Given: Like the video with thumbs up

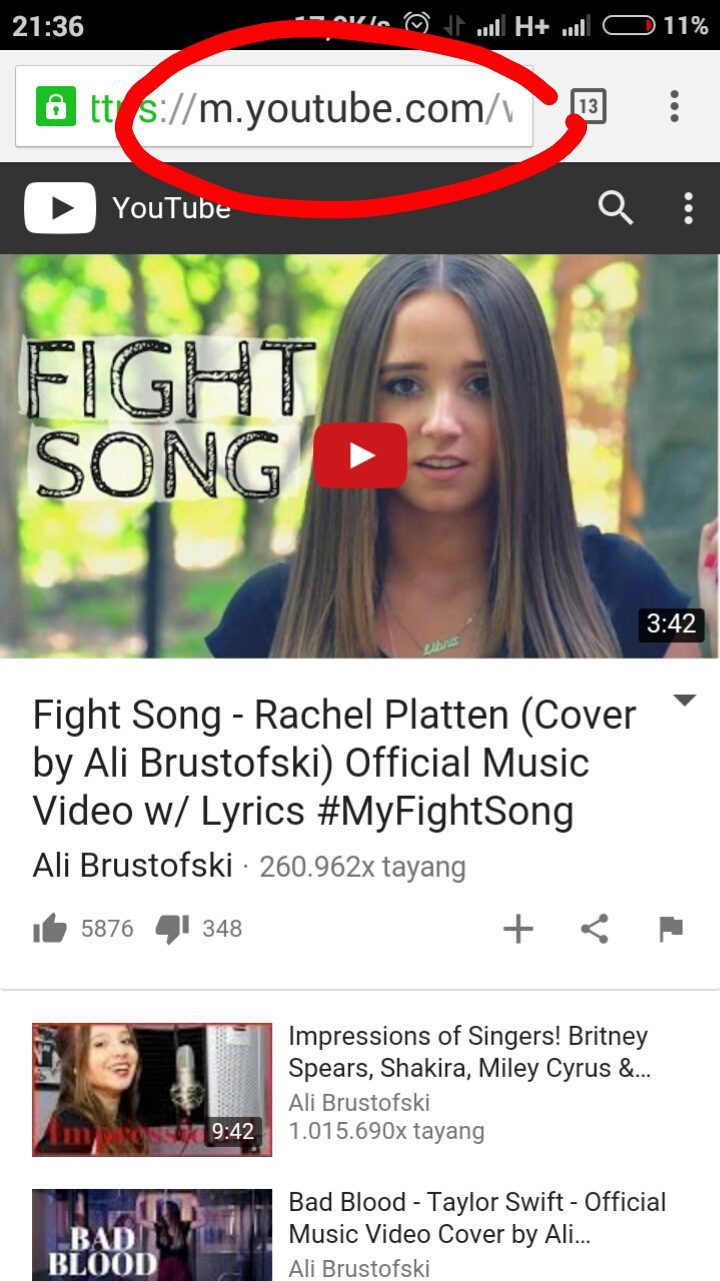Looking at the screenshot, I should point(50,929).
